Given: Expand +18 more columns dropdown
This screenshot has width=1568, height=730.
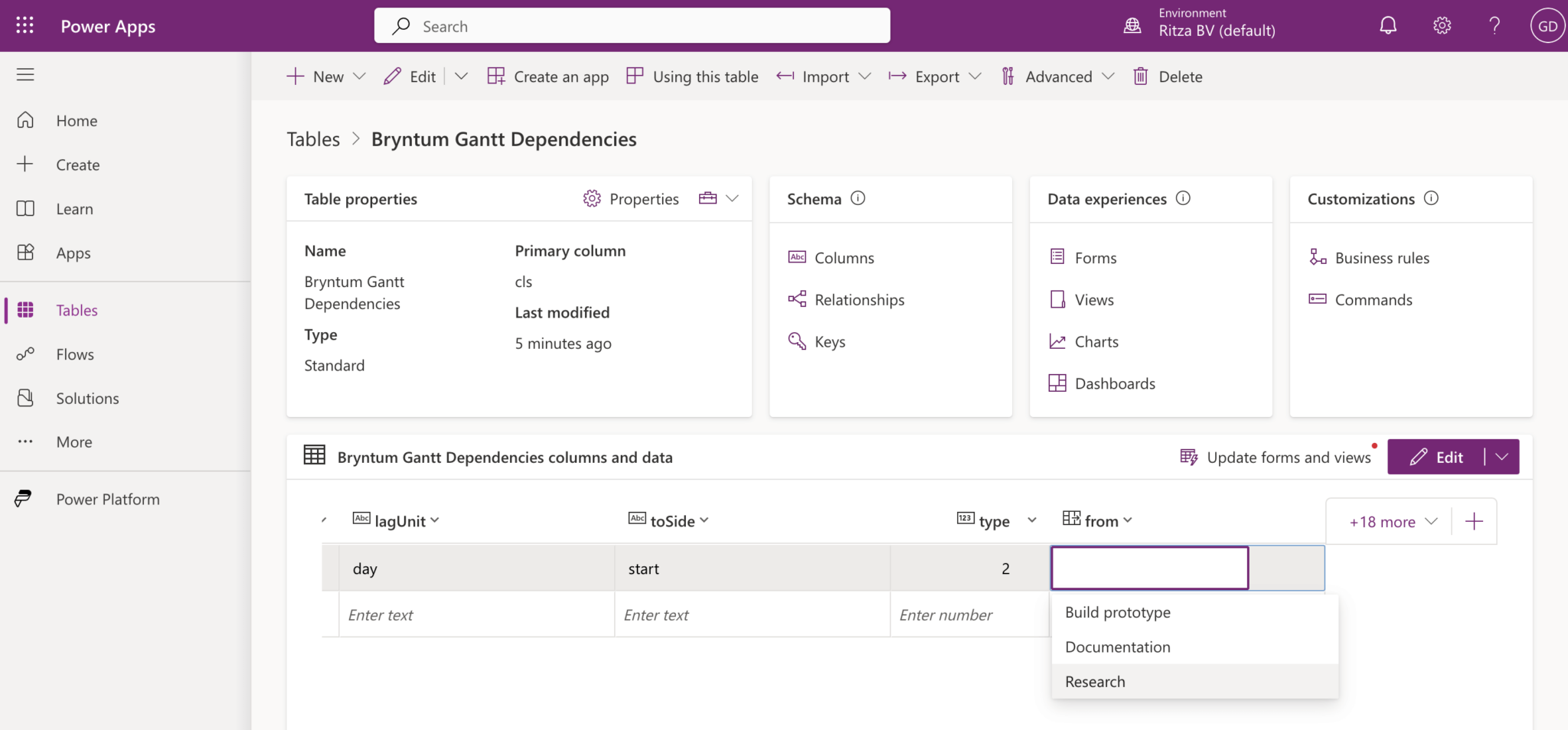Looking at the screenshot, I should (1393, 522).
